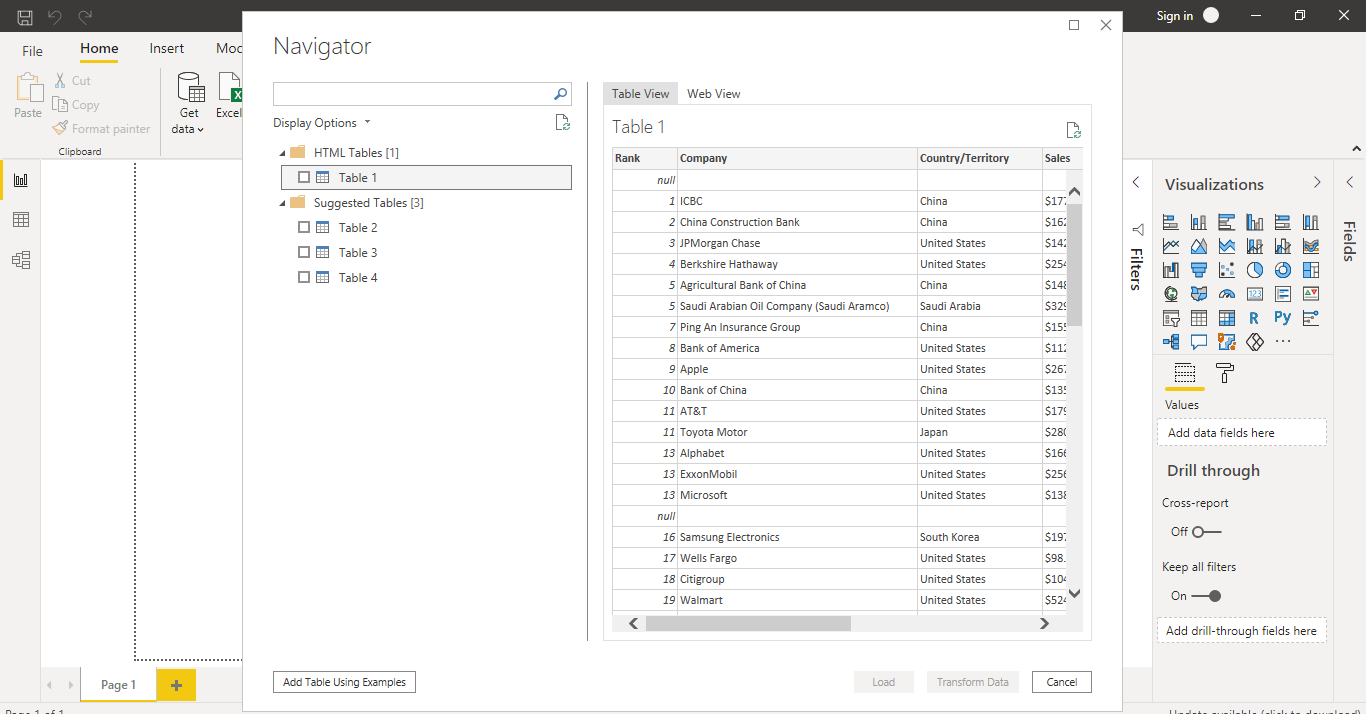Switch to Data view in left sidebar

[20, 220]
